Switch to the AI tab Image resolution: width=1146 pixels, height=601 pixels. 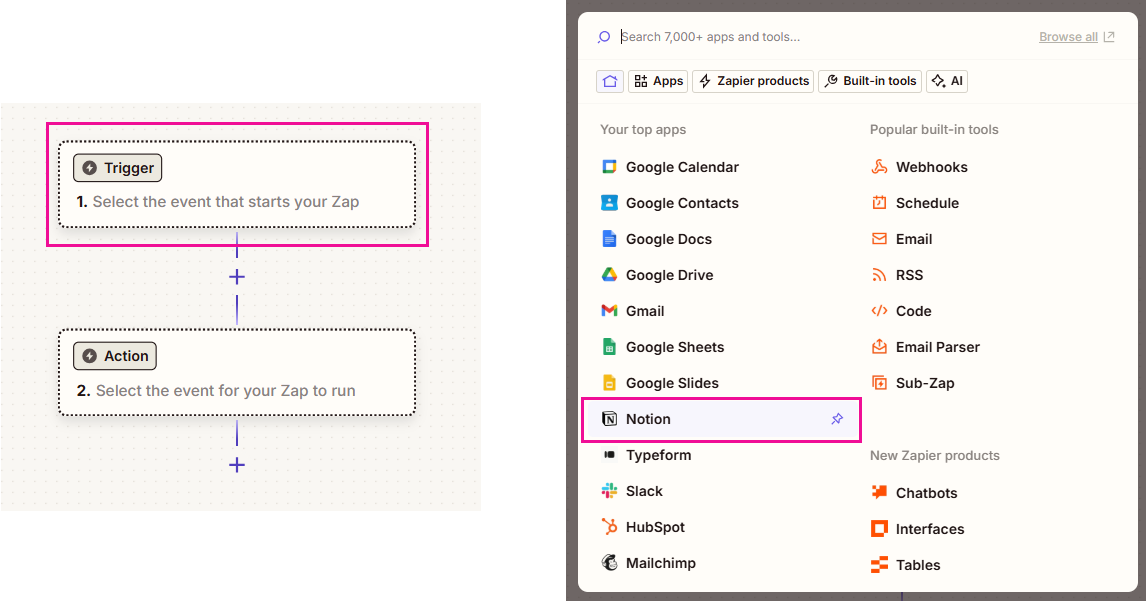[x=947, y=81]
